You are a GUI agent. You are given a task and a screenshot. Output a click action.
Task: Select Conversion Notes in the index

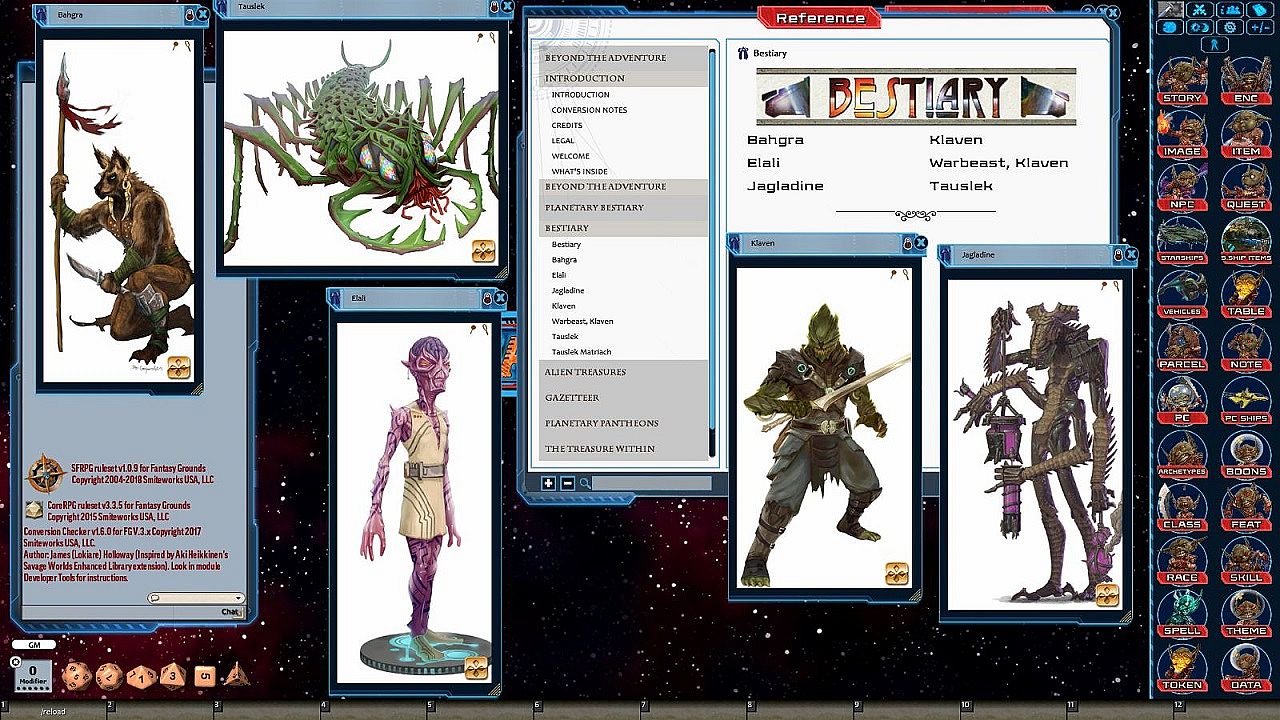click(589, 110)
